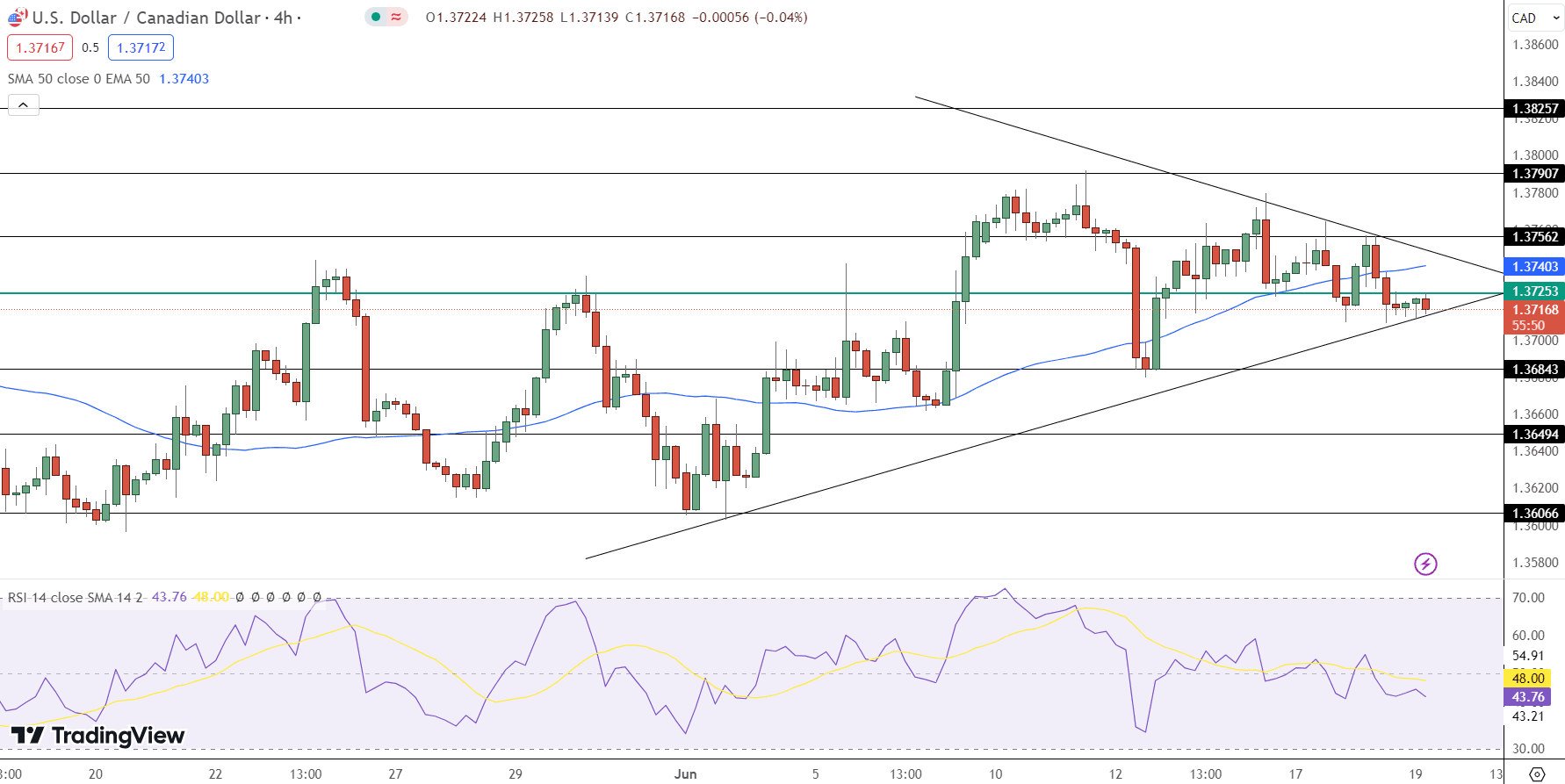This screenshot has width=1565, height=784.
Task: Open chart settings gear at bottom right
Action: click(1537, 774)
